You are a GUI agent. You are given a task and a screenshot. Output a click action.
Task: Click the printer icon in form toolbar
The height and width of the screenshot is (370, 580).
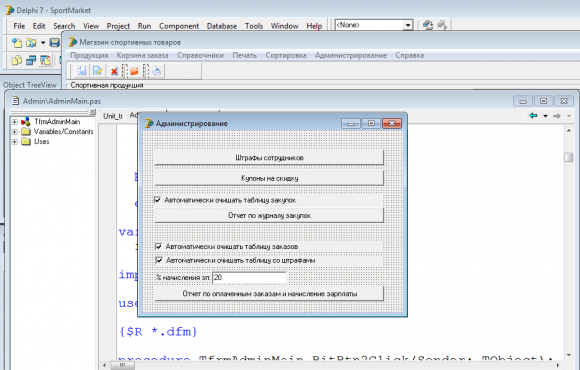(156, 71)
